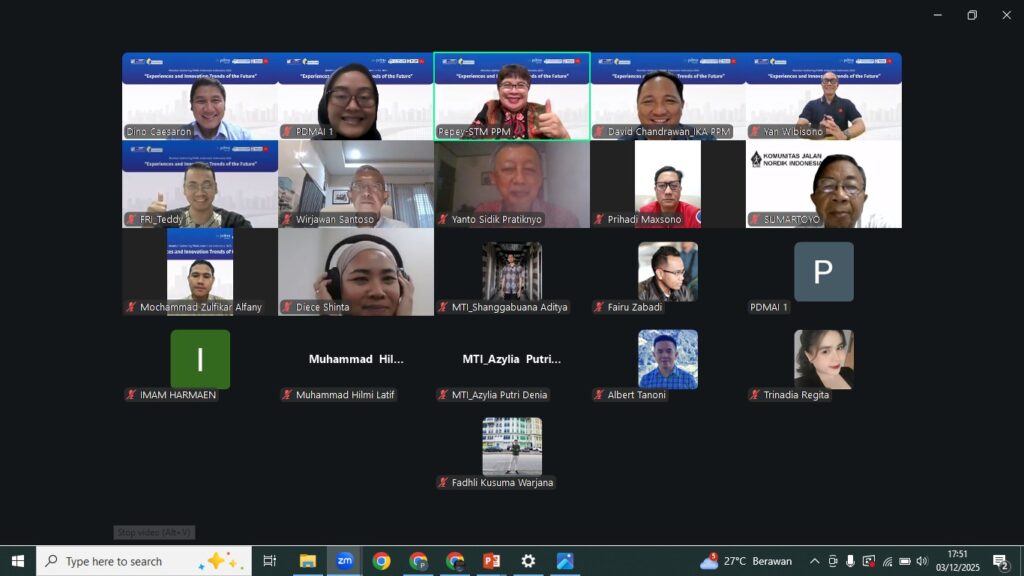1024x576 pixels.
Task: Click IMAM HARMAEN's green avatar tile
Action: click(200, 359)
